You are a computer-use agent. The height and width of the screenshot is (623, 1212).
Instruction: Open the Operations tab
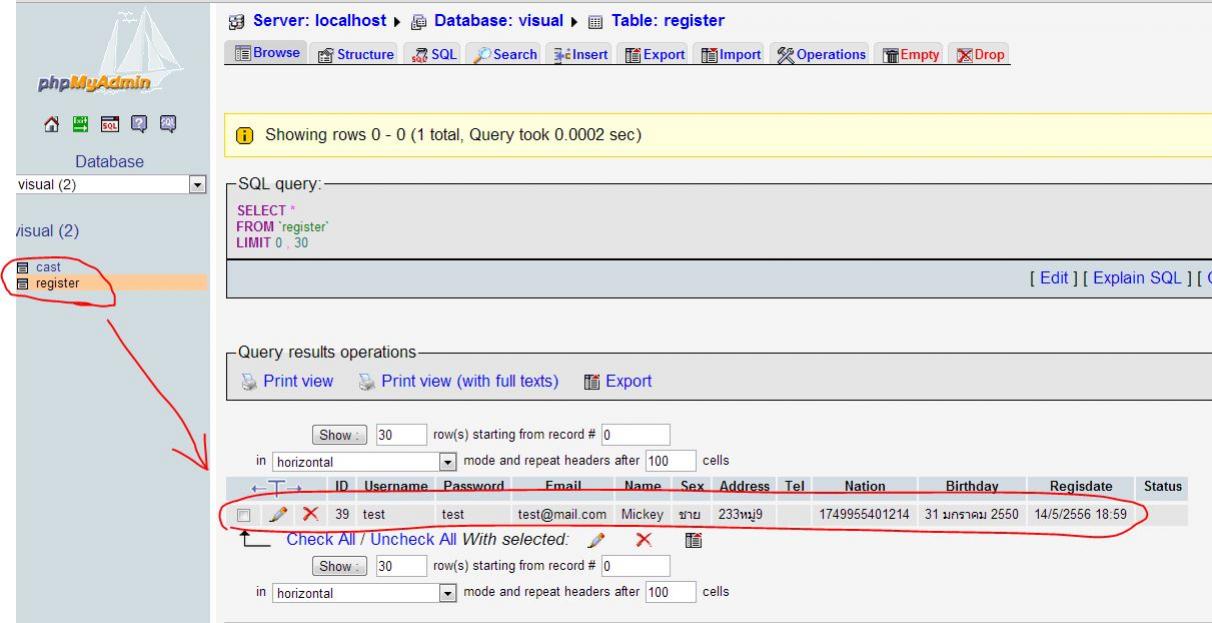click(x=820, y=54)
